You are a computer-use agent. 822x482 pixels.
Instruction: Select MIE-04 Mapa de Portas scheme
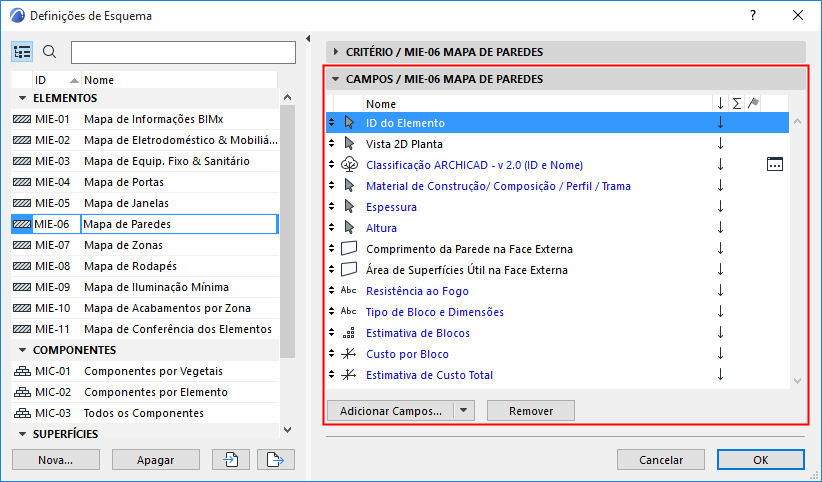[145, 182]
